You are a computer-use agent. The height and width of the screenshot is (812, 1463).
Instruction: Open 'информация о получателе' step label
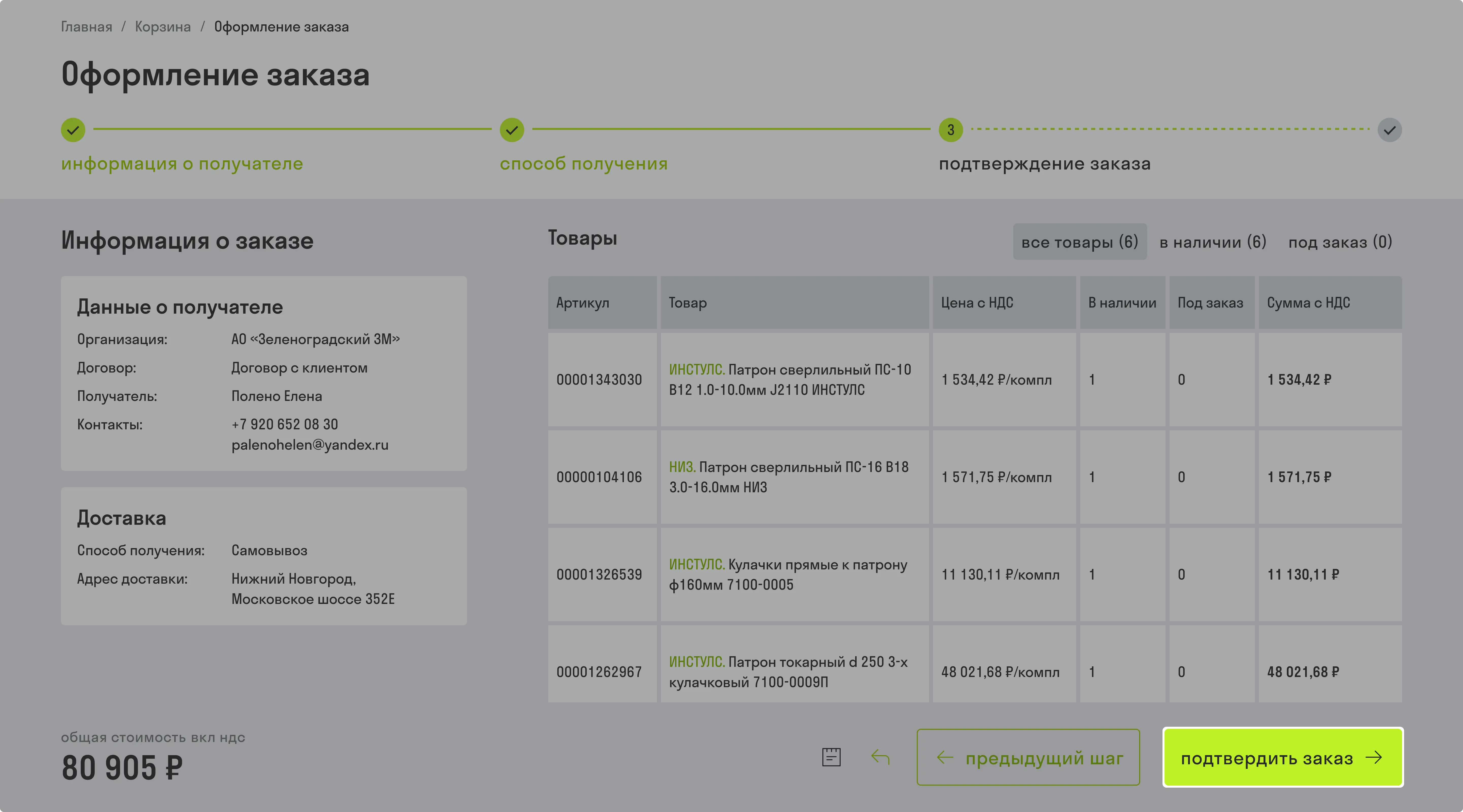click(x=182, y=163)
